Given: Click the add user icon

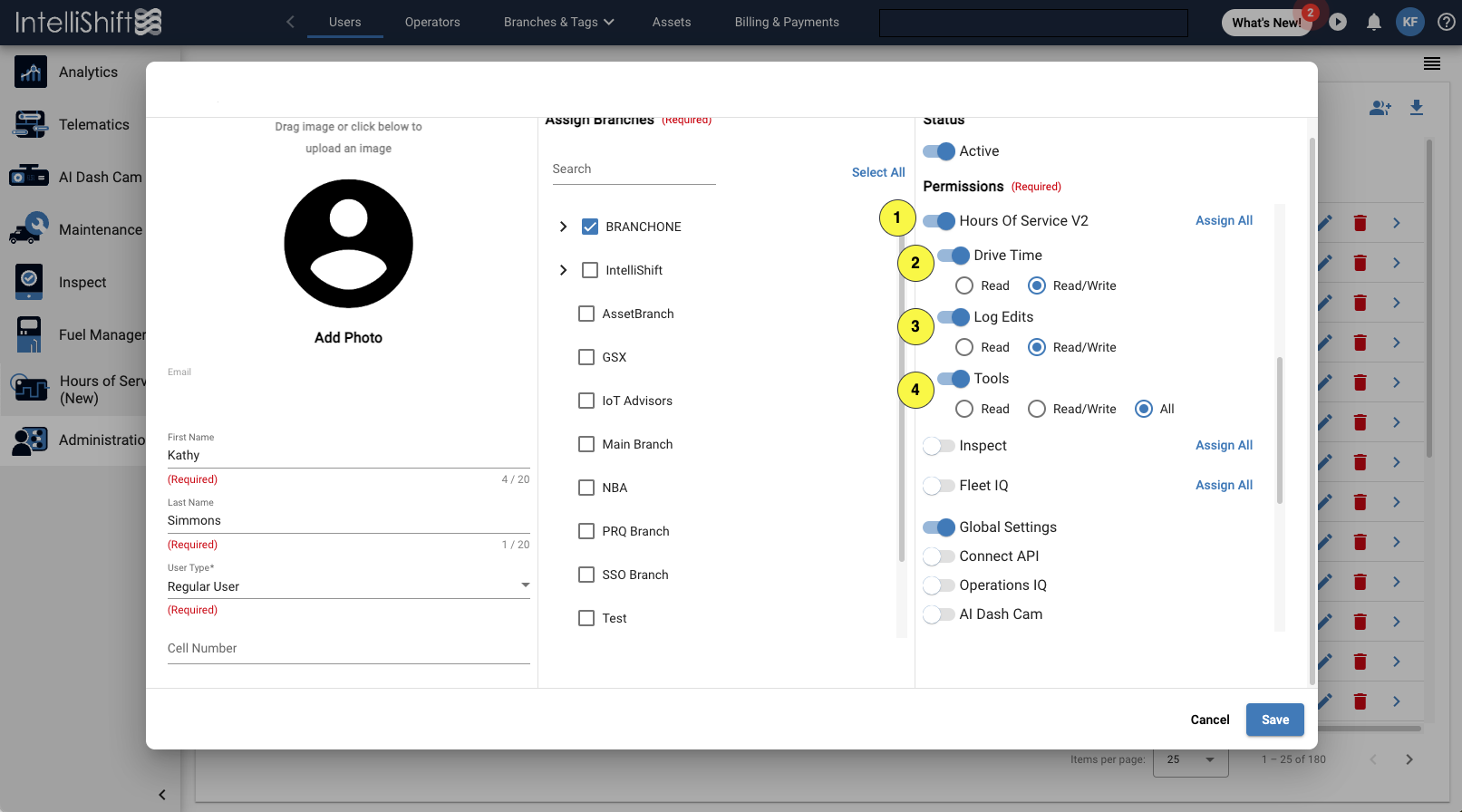Looking at the screenshot, I should click(1380, 108).
